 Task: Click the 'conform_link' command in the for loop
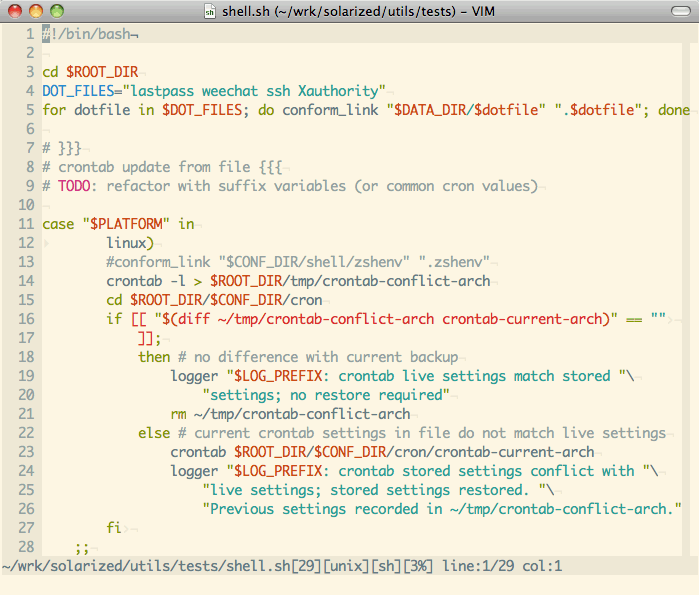pyautogui.click(x=330, y=110)
